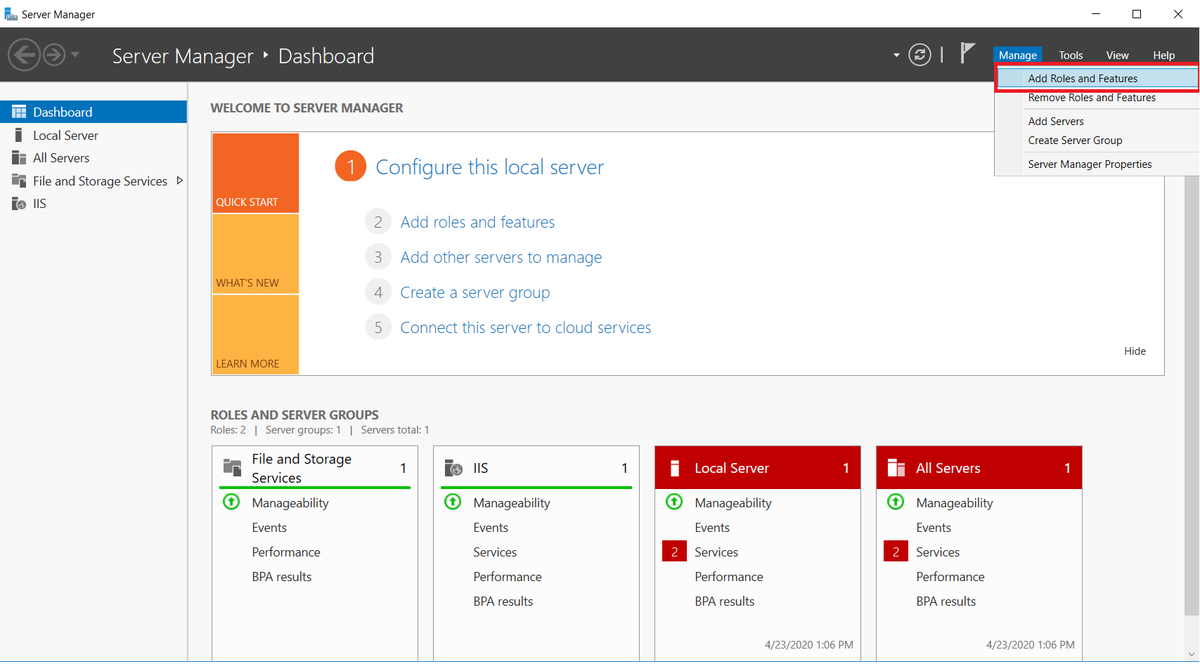Click green Manageability arrow in IIS tile
The width and height of the screenshot is (1200, 664).
(452, 503)
